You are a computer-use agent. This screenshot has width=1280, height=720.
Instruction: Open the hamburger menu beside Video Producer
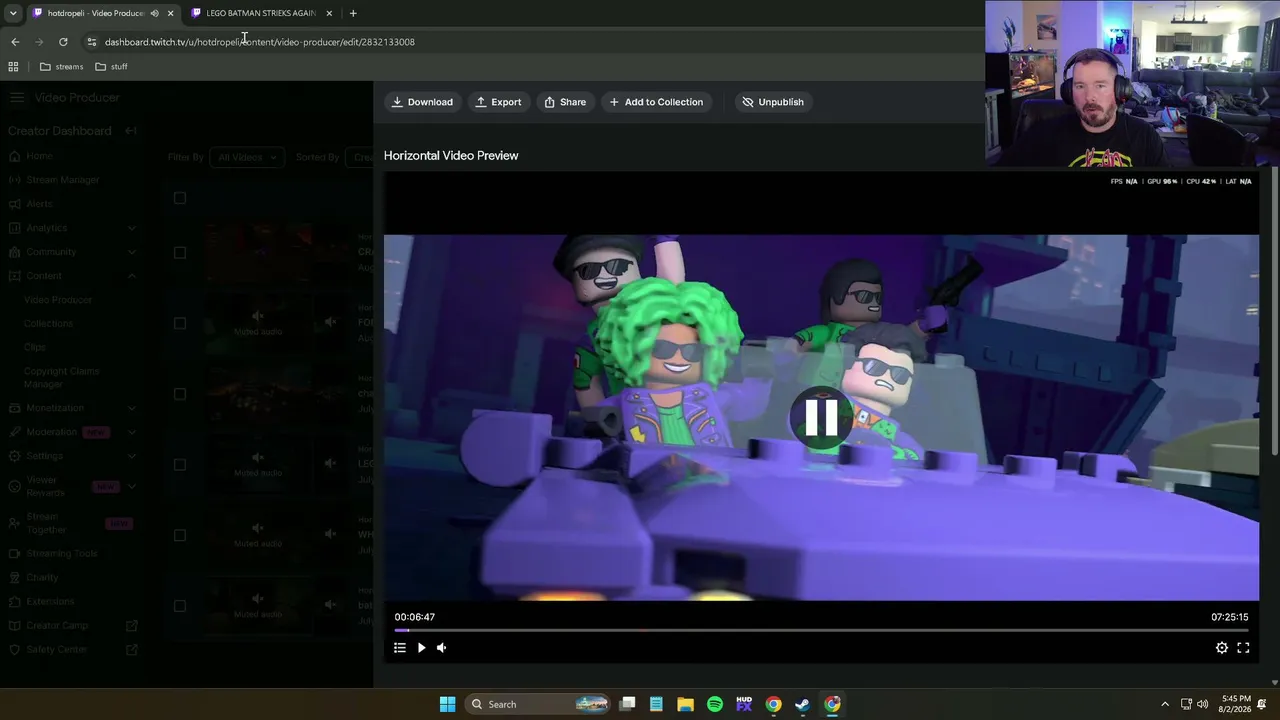pyautogui.click(x=17, y=97)
